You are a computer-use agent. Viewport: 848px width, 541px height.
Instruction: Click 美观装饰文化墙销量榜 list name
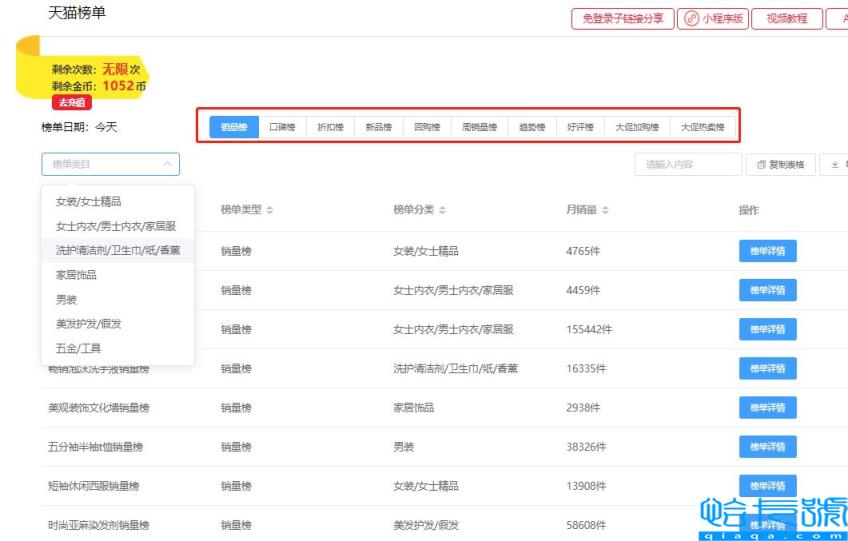pyautogui.click(x=98, y=408)
